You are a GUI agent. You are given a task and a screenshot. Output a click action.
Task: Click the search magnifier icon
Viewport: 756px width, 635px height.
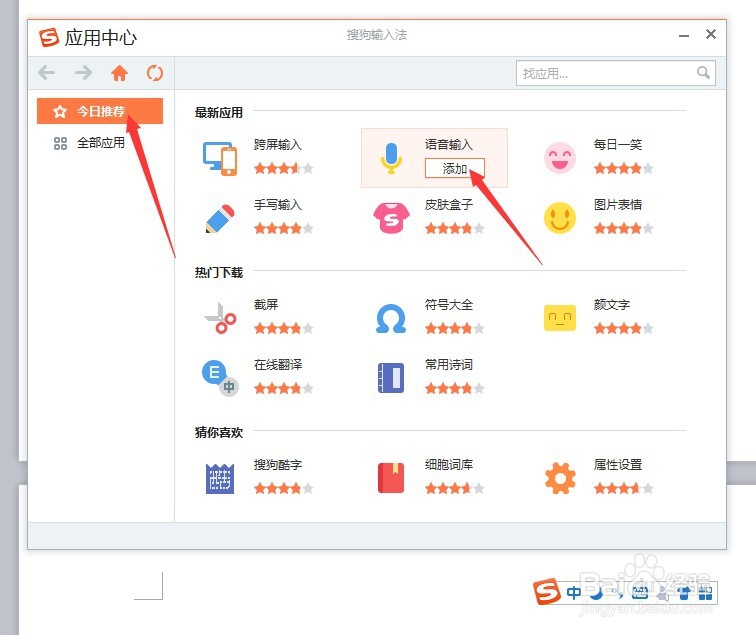pyautogui.click(x=703, y=73)
